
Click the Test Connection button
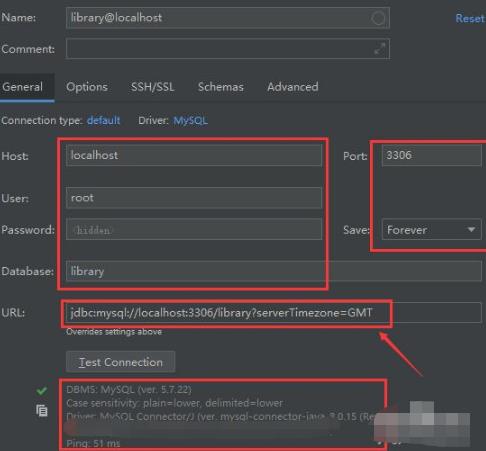tap(121, 362)
